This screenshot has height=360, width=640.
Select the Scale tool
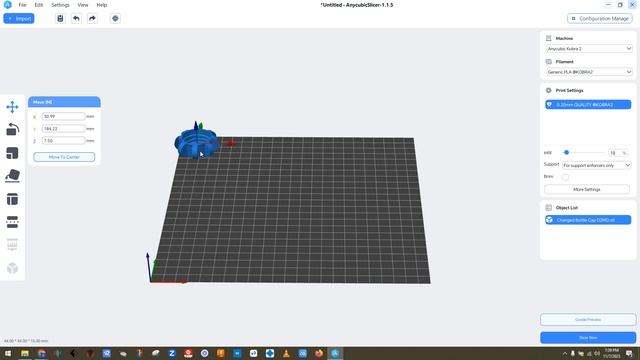point(12,153)
